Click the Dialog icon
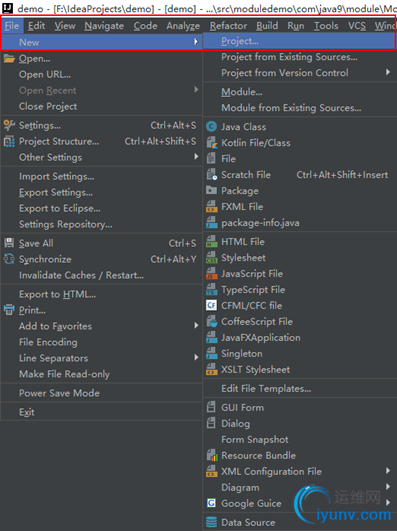 tap(211, 423)
